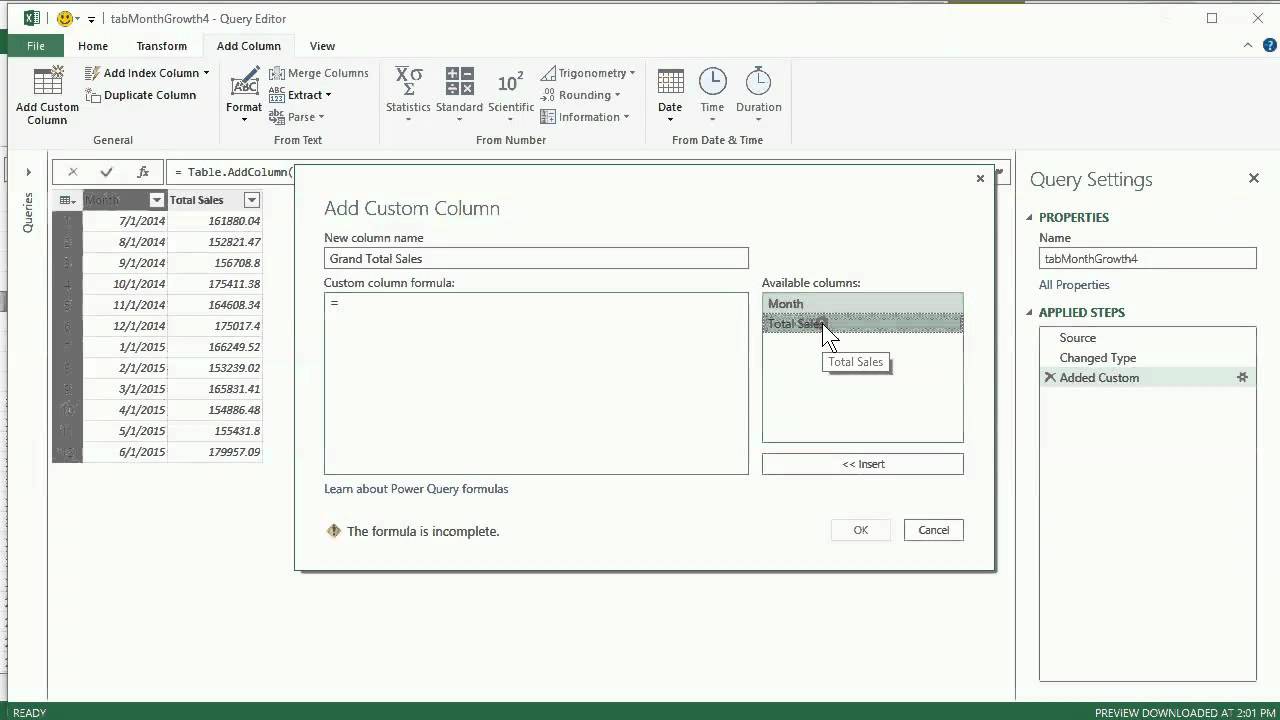Click the fx function icon
1280x720 pixels.
[x=143, y=172]
